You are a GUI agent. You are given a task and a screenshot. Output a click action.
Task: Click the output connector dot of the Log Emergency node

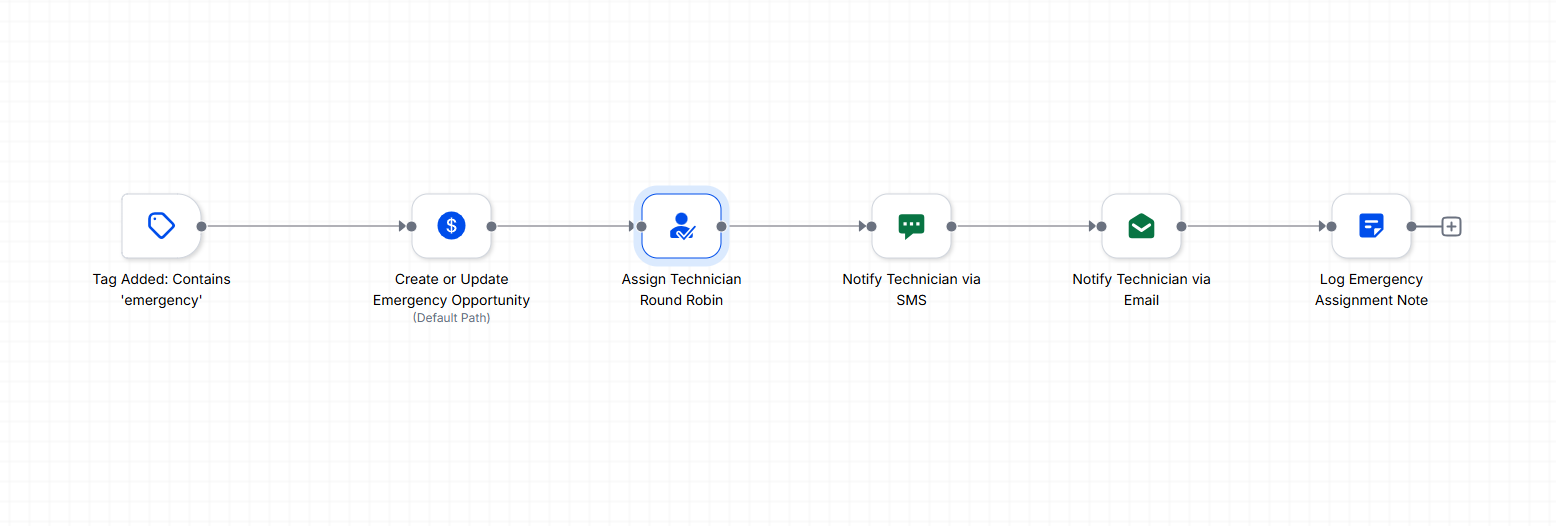[x=1411, y=226]
